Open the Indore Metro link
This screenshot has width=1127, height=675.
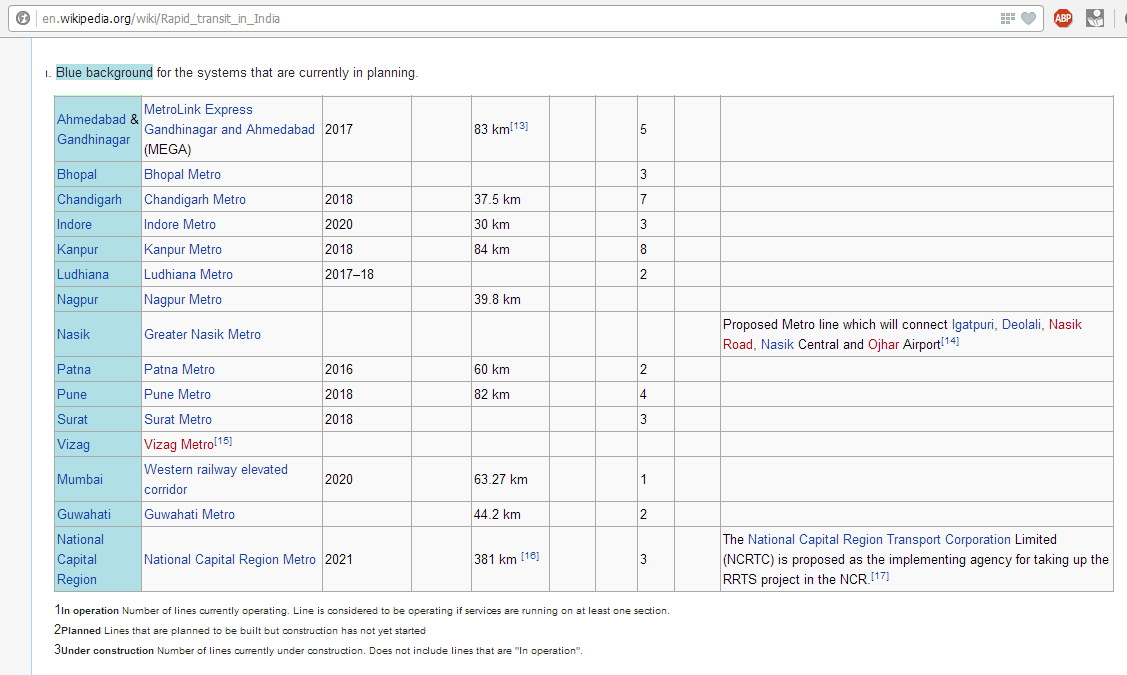180,224
